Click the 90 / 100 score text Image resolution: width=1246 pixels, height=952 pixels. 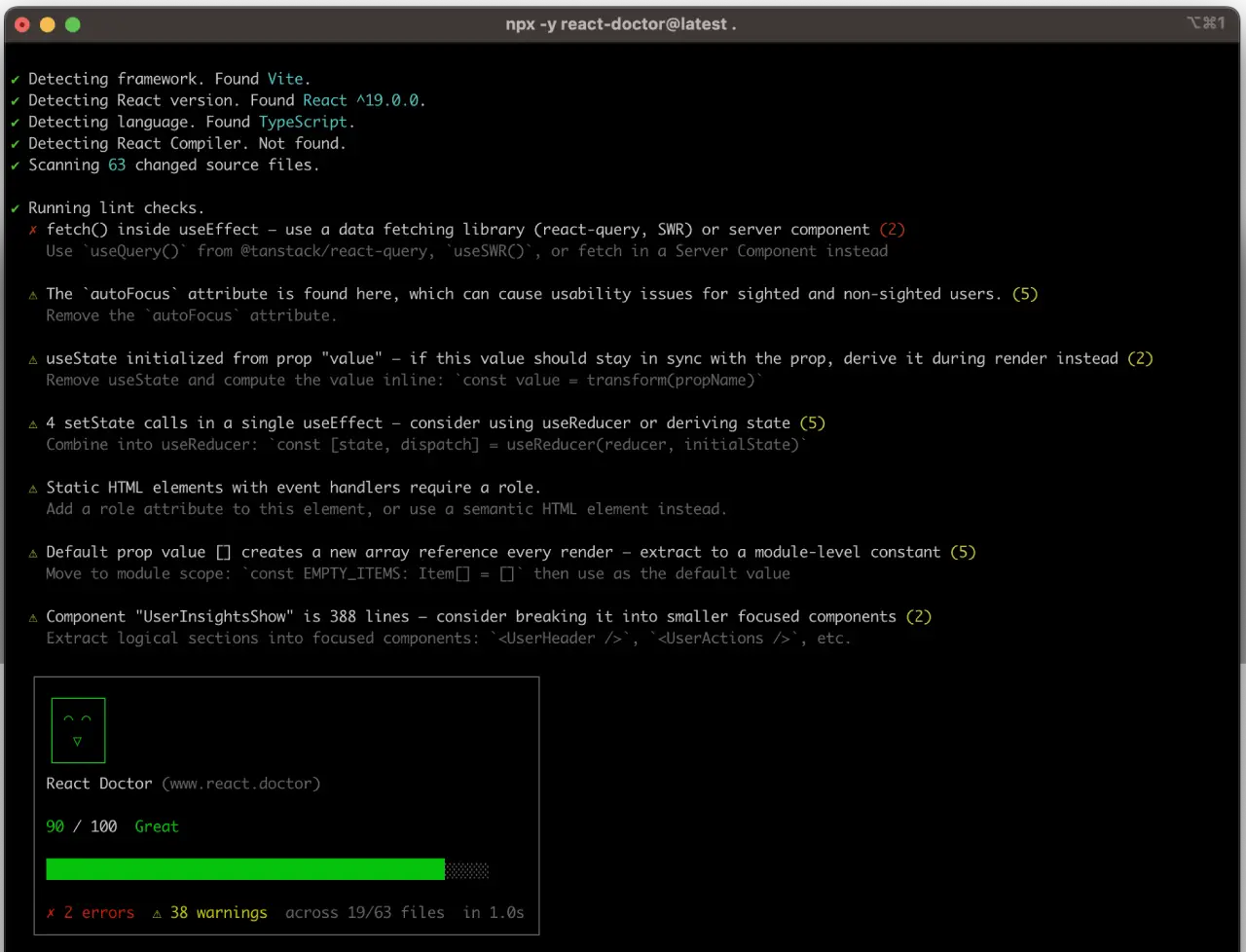(x=82, y=826)
